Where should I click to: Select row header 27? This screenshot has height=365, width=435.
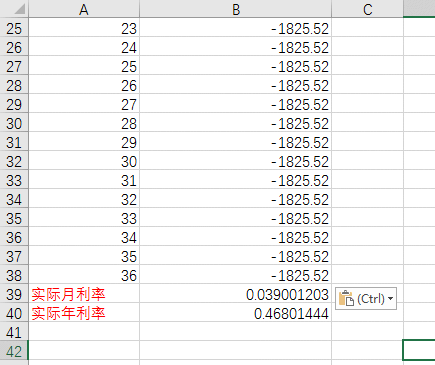pyautogui.click(x=14, y=66)
